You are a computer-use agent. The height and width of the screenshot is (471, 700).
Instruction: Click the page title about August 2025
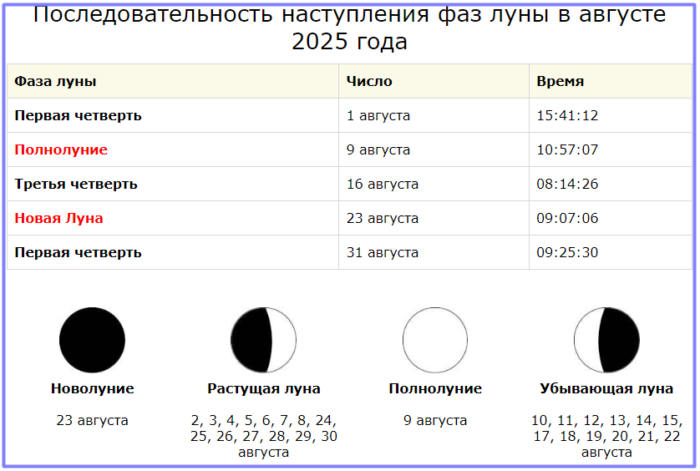pos(349,29)
